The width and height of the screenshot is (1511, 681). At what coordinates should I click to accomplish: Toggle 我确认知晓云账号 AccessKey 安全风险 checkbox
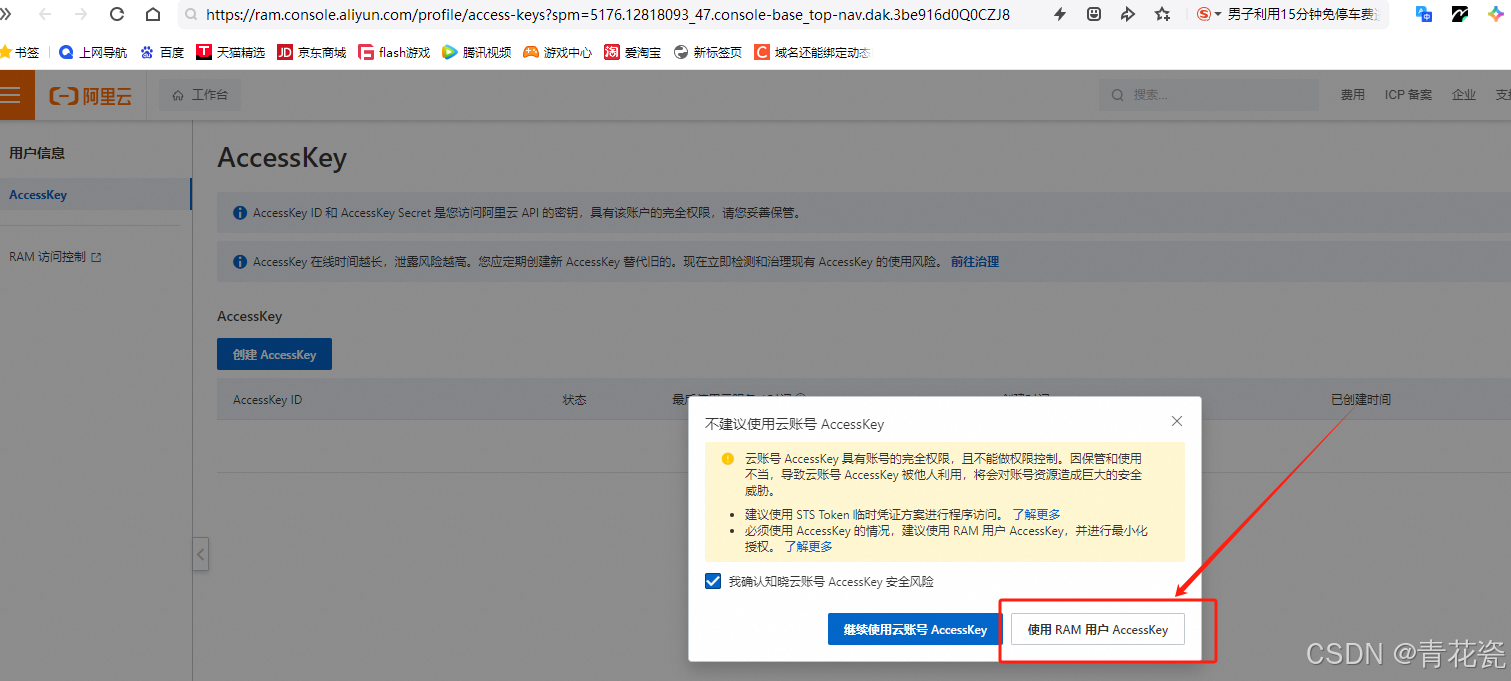[713, 581]
